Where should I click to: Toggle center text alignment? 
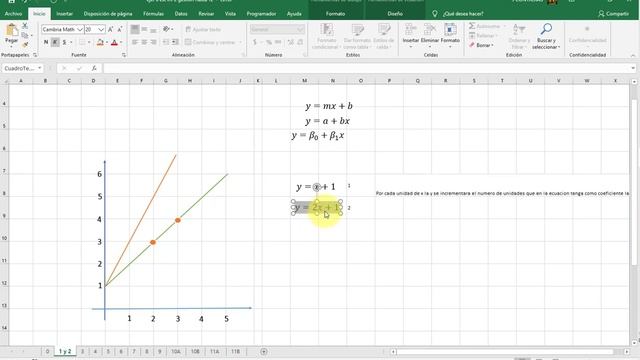tap(144, 42)
